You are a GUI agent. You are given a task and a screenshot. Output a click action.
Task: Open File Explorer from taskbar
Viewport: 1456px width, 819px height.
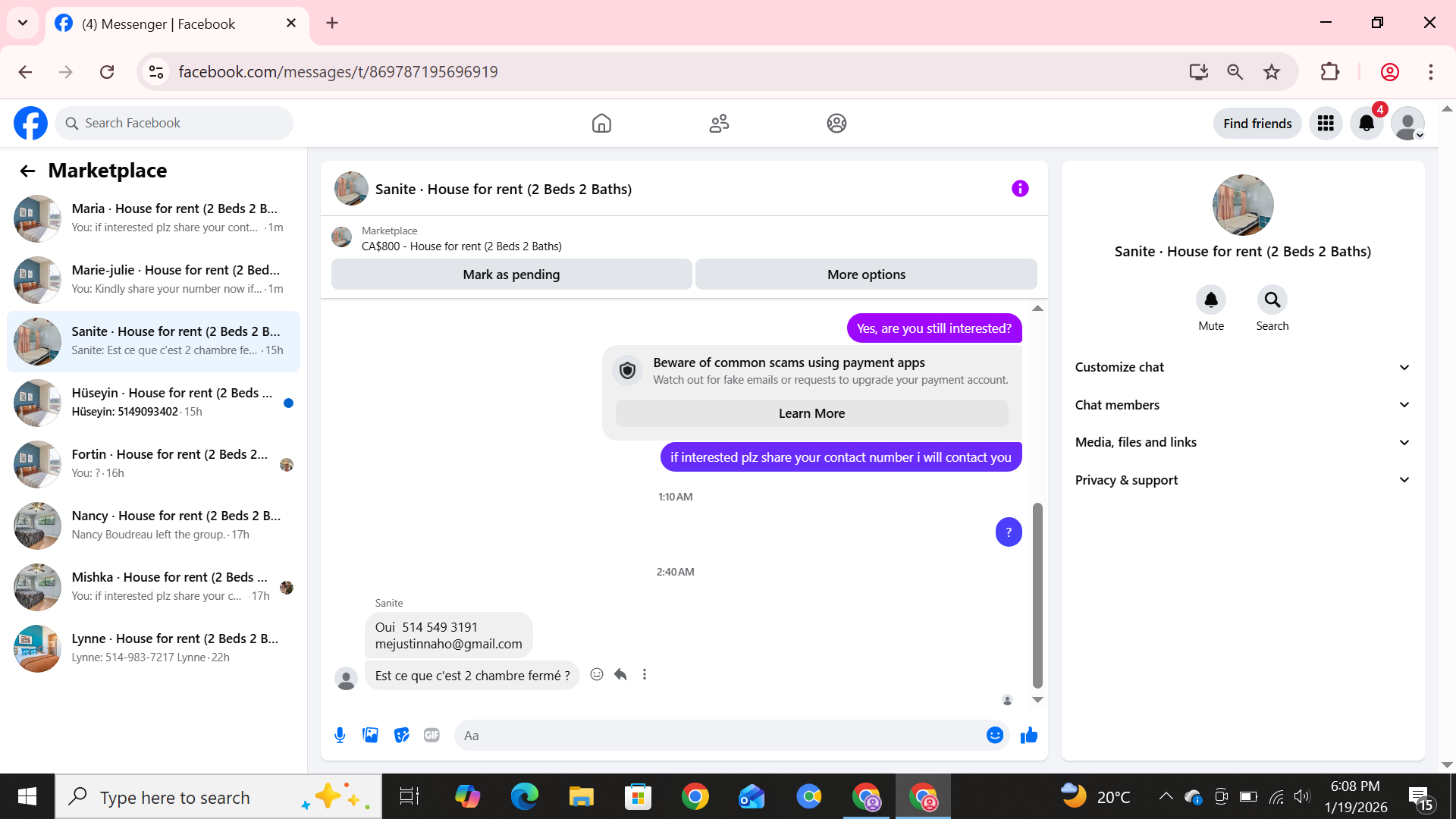(581, 797)
